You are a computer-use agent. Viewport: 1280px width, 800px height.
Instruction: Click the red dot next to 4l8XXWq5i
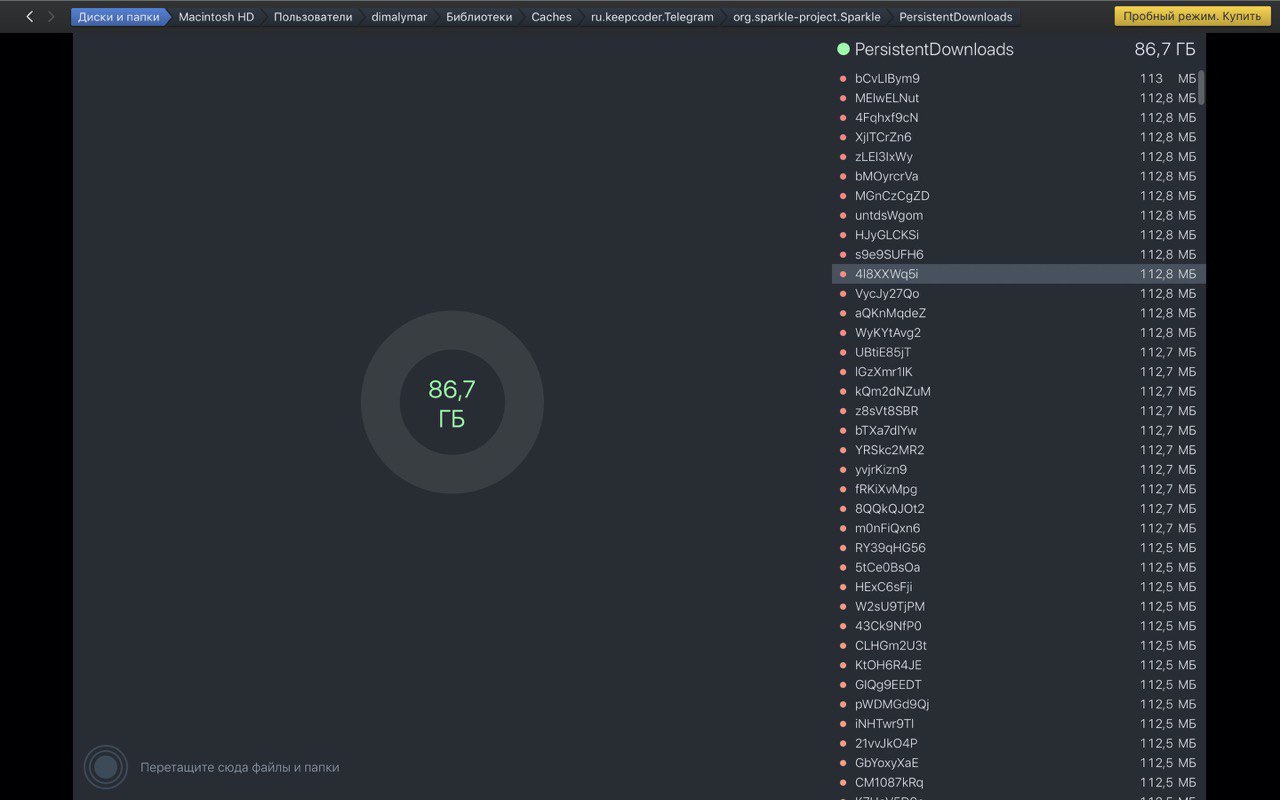pyautogui.click(x=843, y=274)
